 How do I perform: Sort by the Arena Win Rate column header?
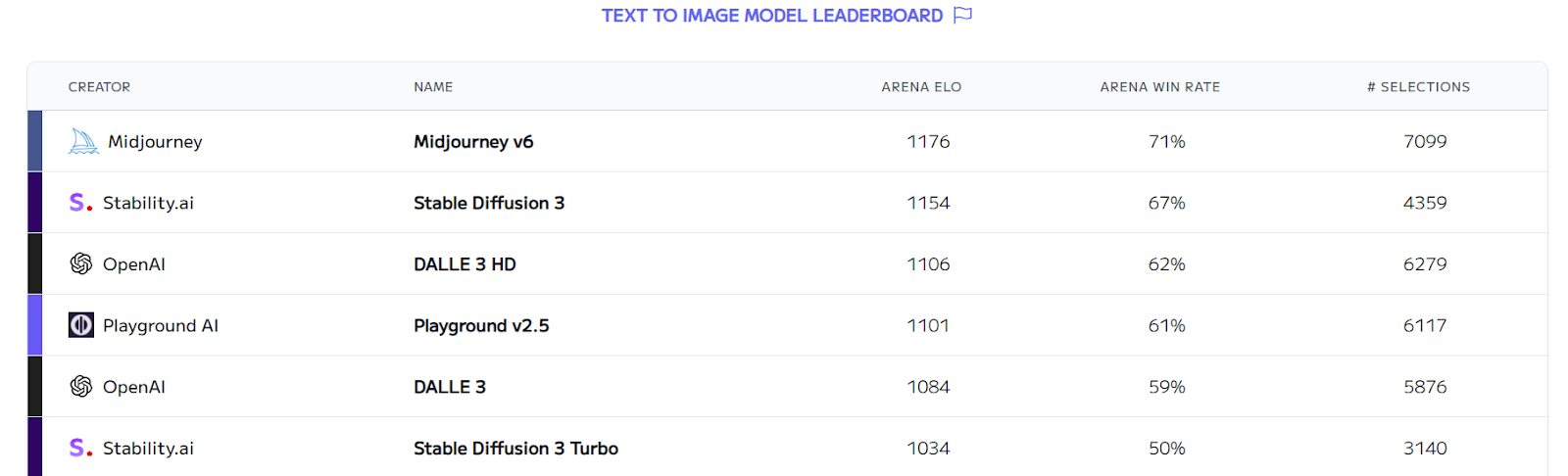(1160, 87)
